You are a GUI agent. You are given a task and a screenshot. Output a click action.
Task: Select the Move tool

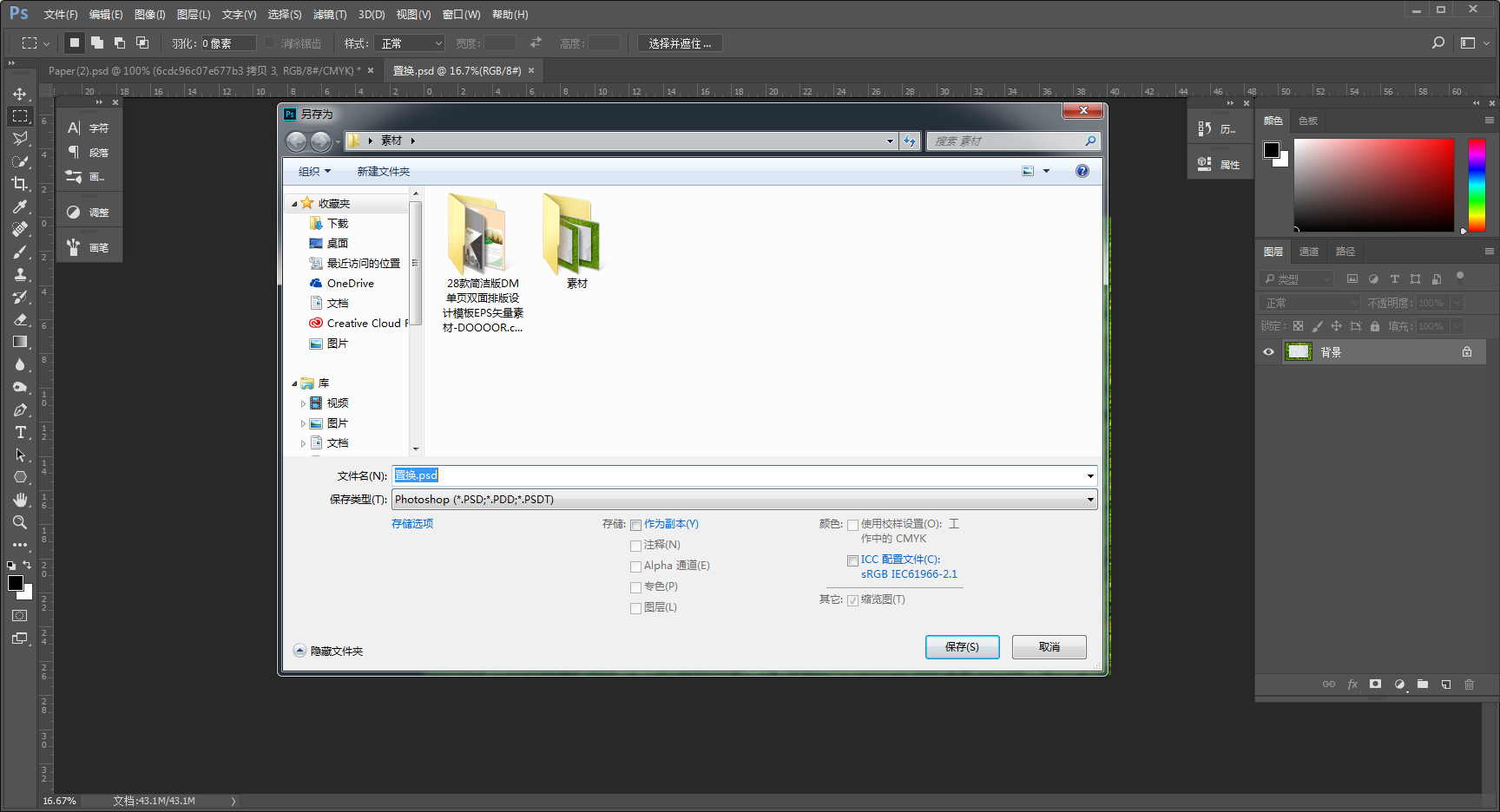(20, 94)
